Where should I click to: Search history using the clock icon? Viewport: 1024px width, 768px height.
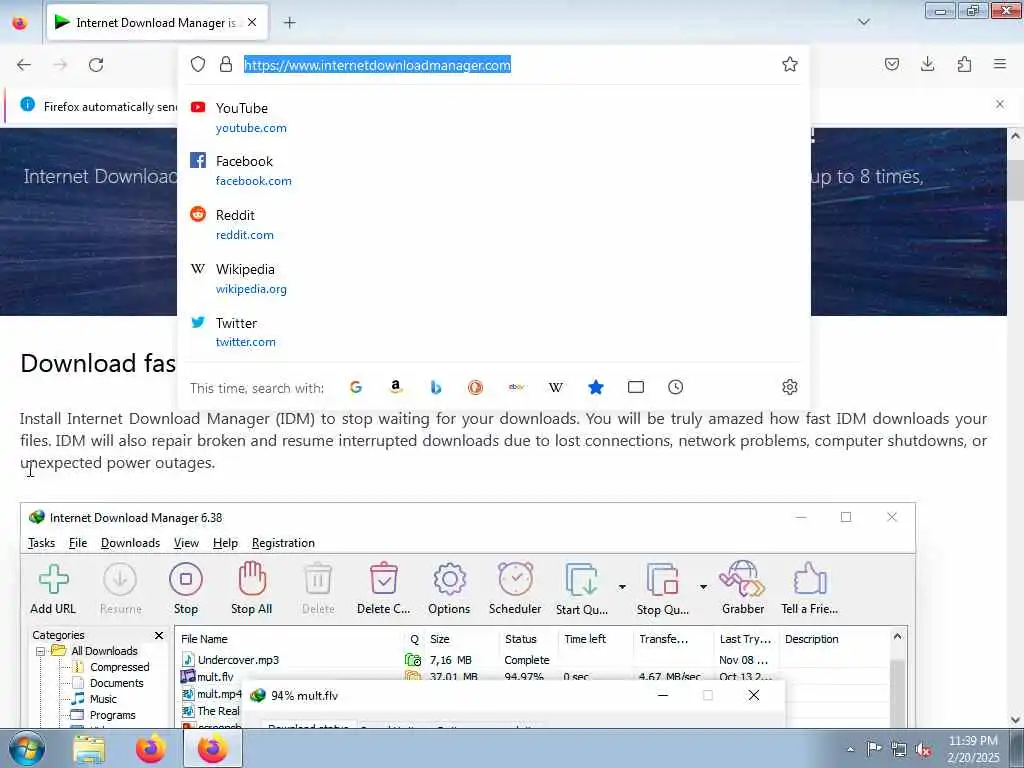[x=676, y=387]
